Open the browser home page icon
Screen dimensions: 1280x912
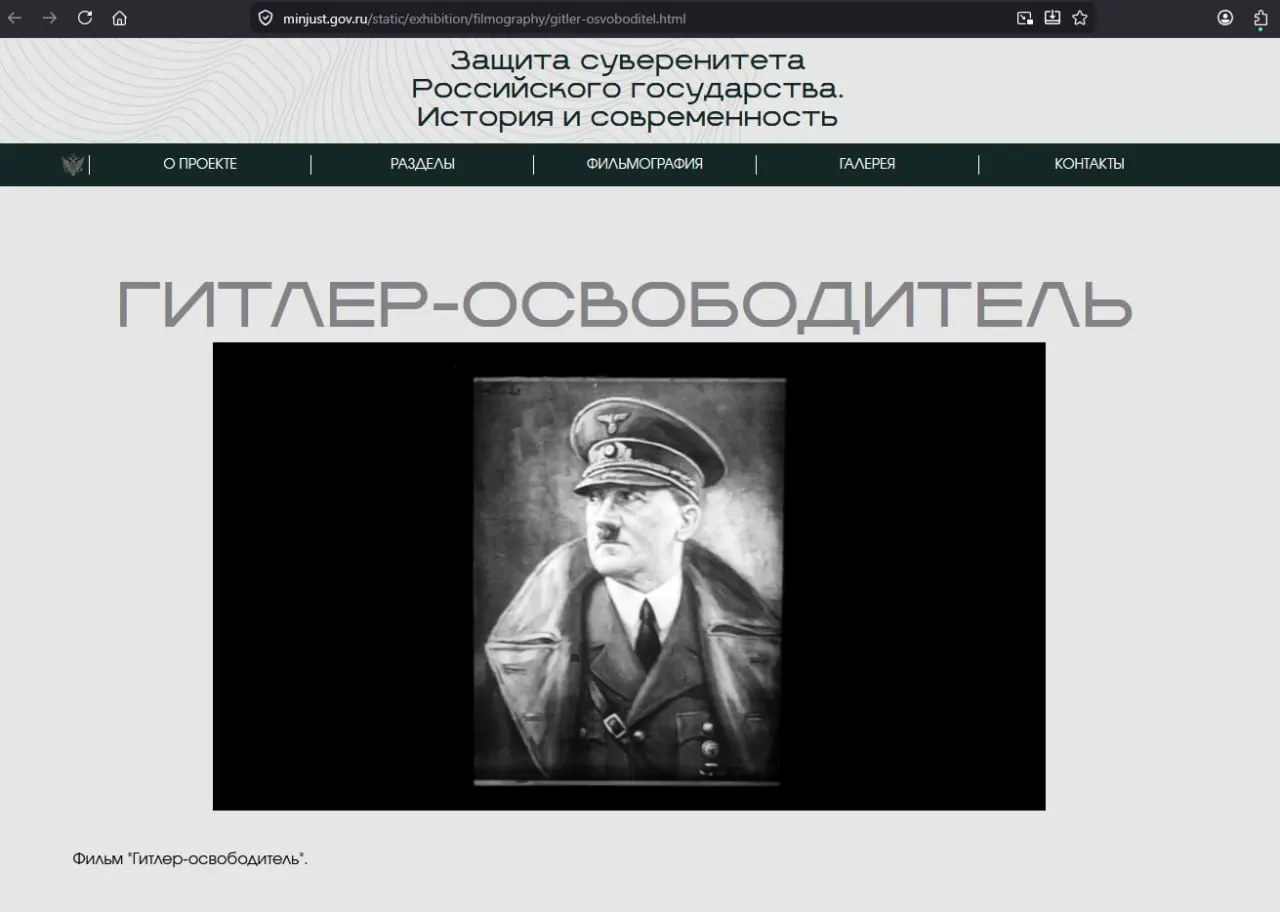(x=120, y=18)
